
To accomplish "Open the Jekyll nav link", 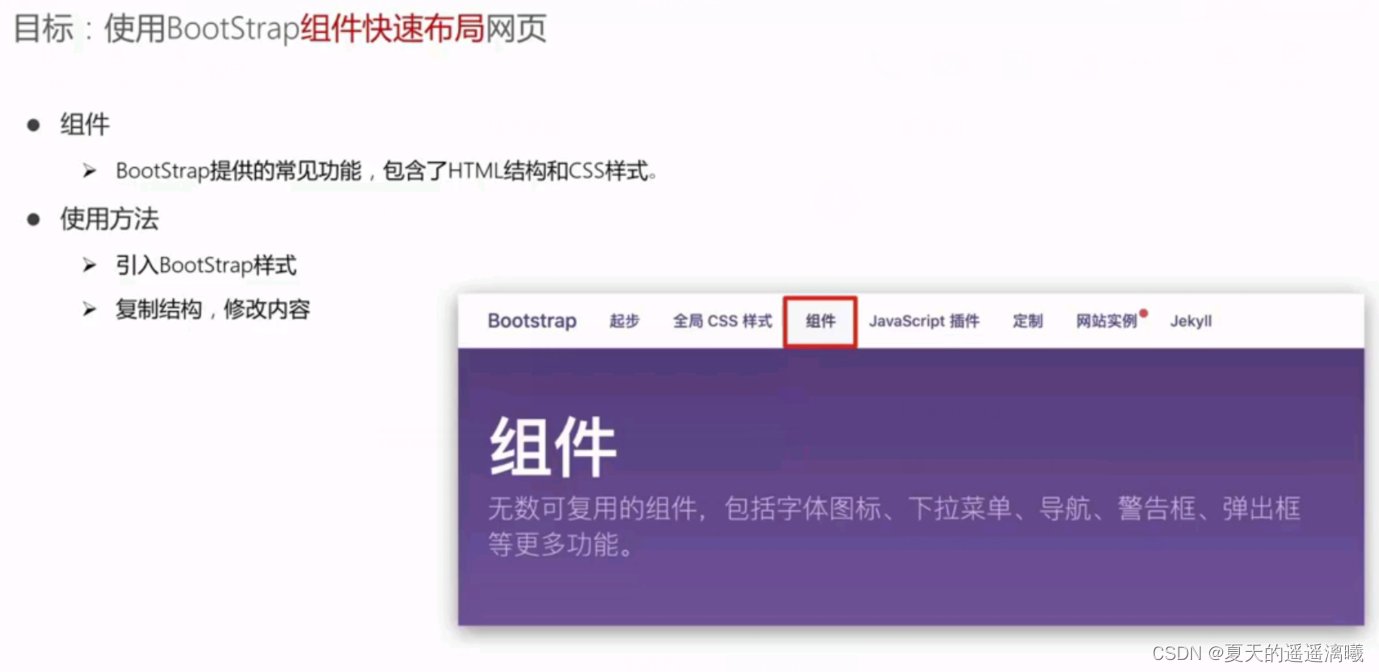I will [x=1191, y=321].
